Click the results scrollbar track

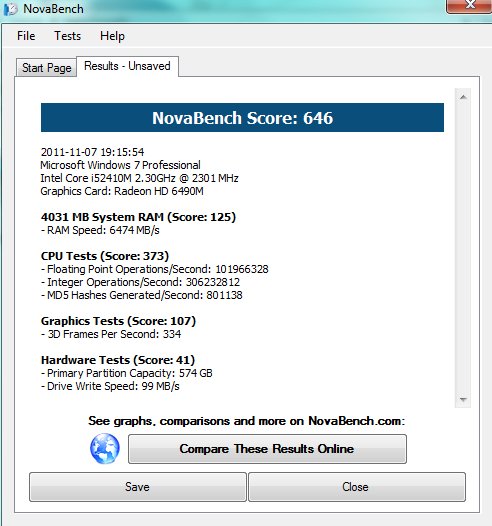point(463,248)
